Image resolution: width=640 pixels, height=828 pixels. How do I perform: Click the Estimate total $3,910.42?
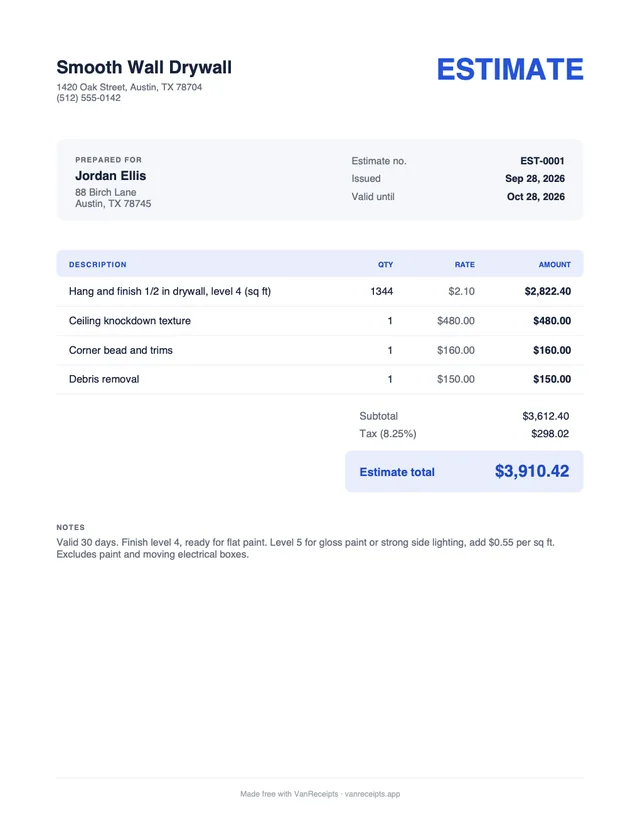click(x=532, y=471)
